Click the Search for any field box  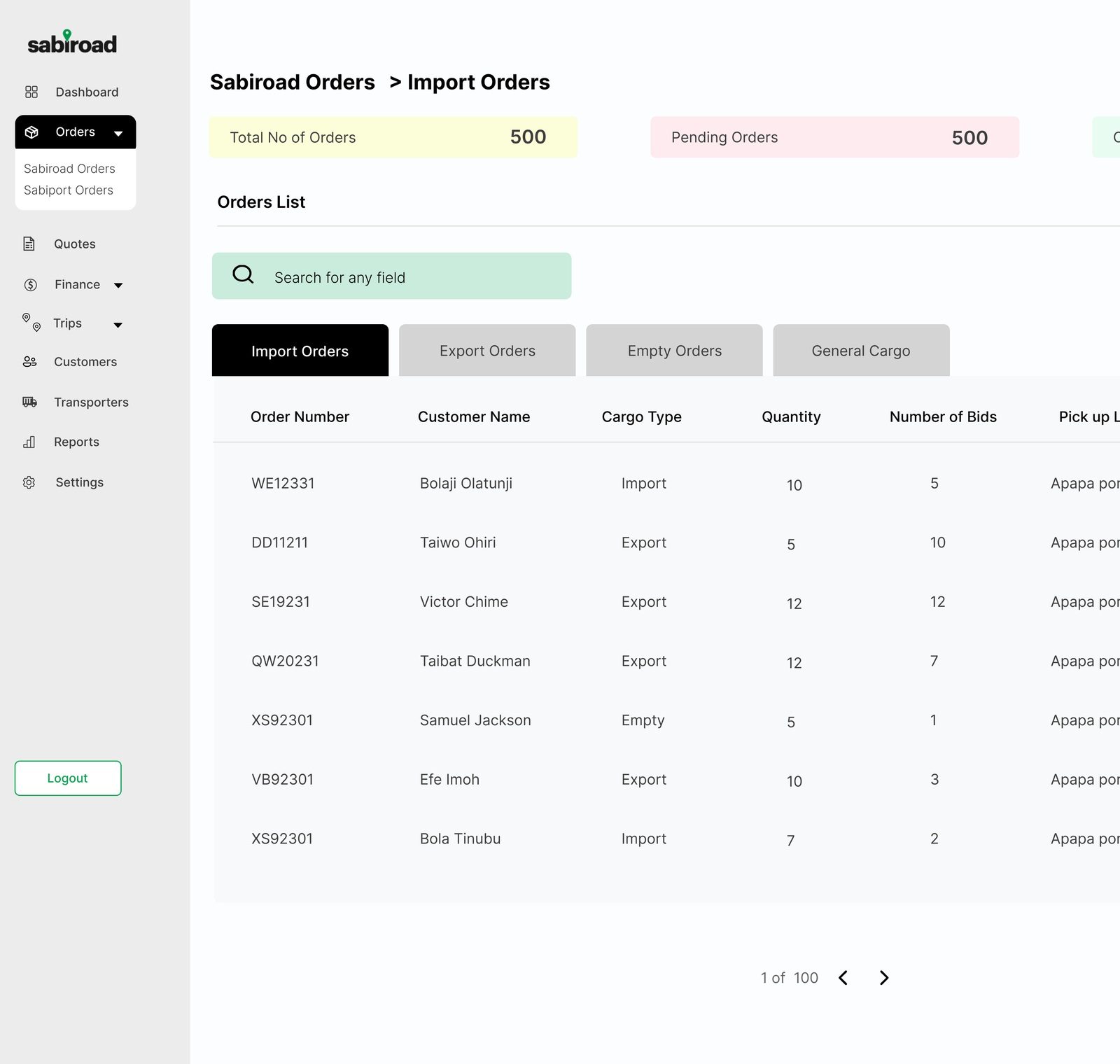[x=391, y=276]
